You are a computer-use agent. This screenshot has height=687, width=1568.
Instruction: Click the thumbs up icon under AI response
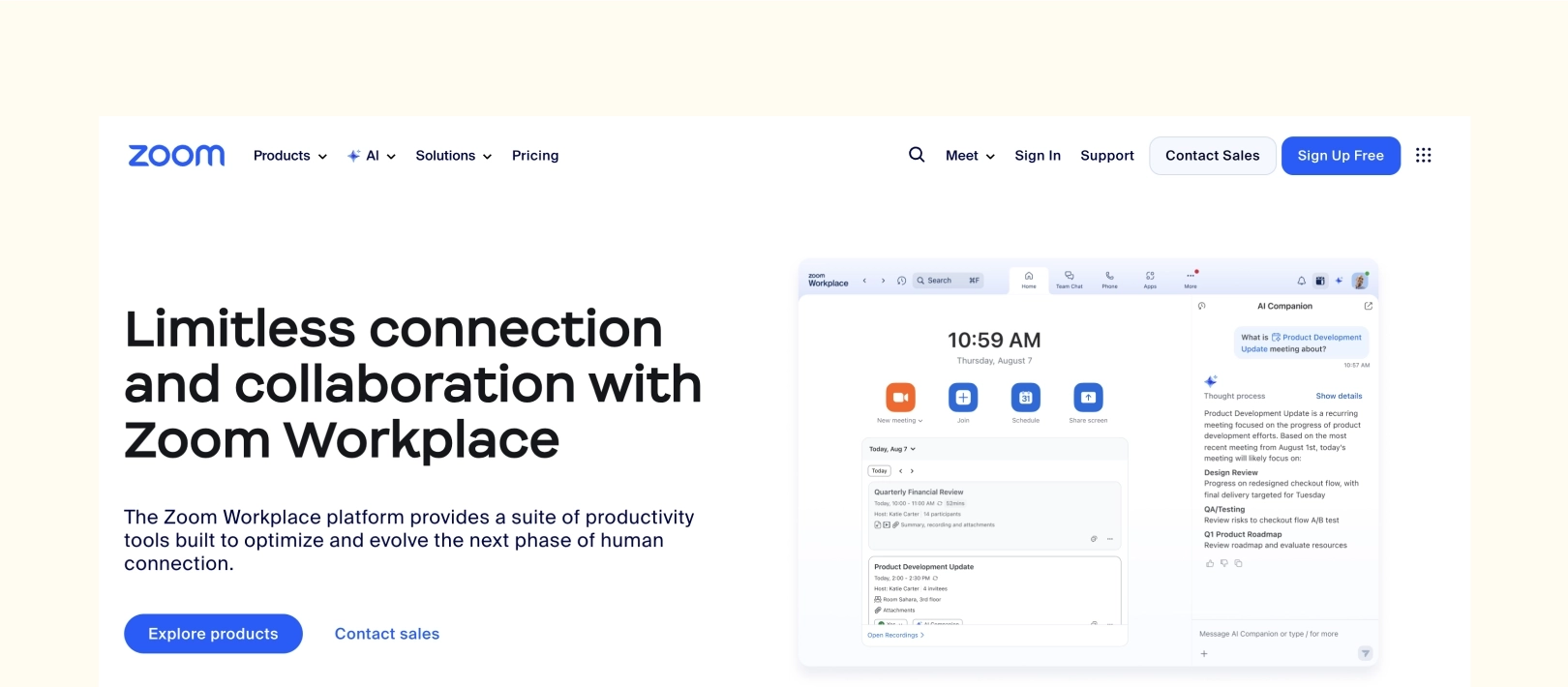pos(1210,563)
